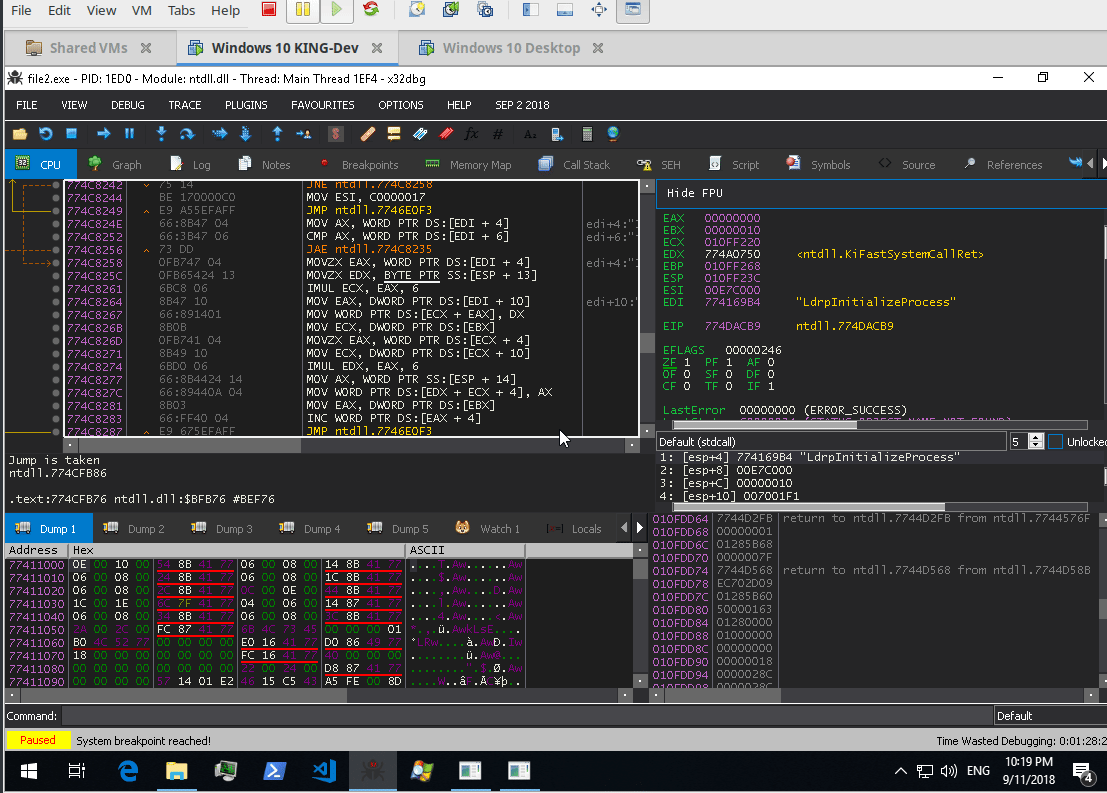
Task: Toggle the Unlocked checkbox
Action: pyautogui.click(x=1056, y=441)
